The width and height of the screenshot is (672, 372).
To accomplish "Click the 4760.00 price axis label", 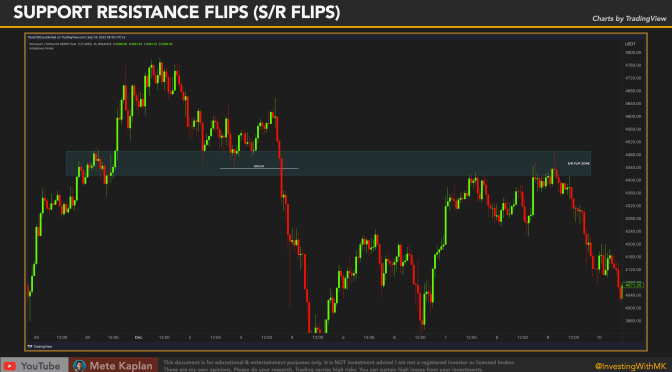I will click(633, 65).
